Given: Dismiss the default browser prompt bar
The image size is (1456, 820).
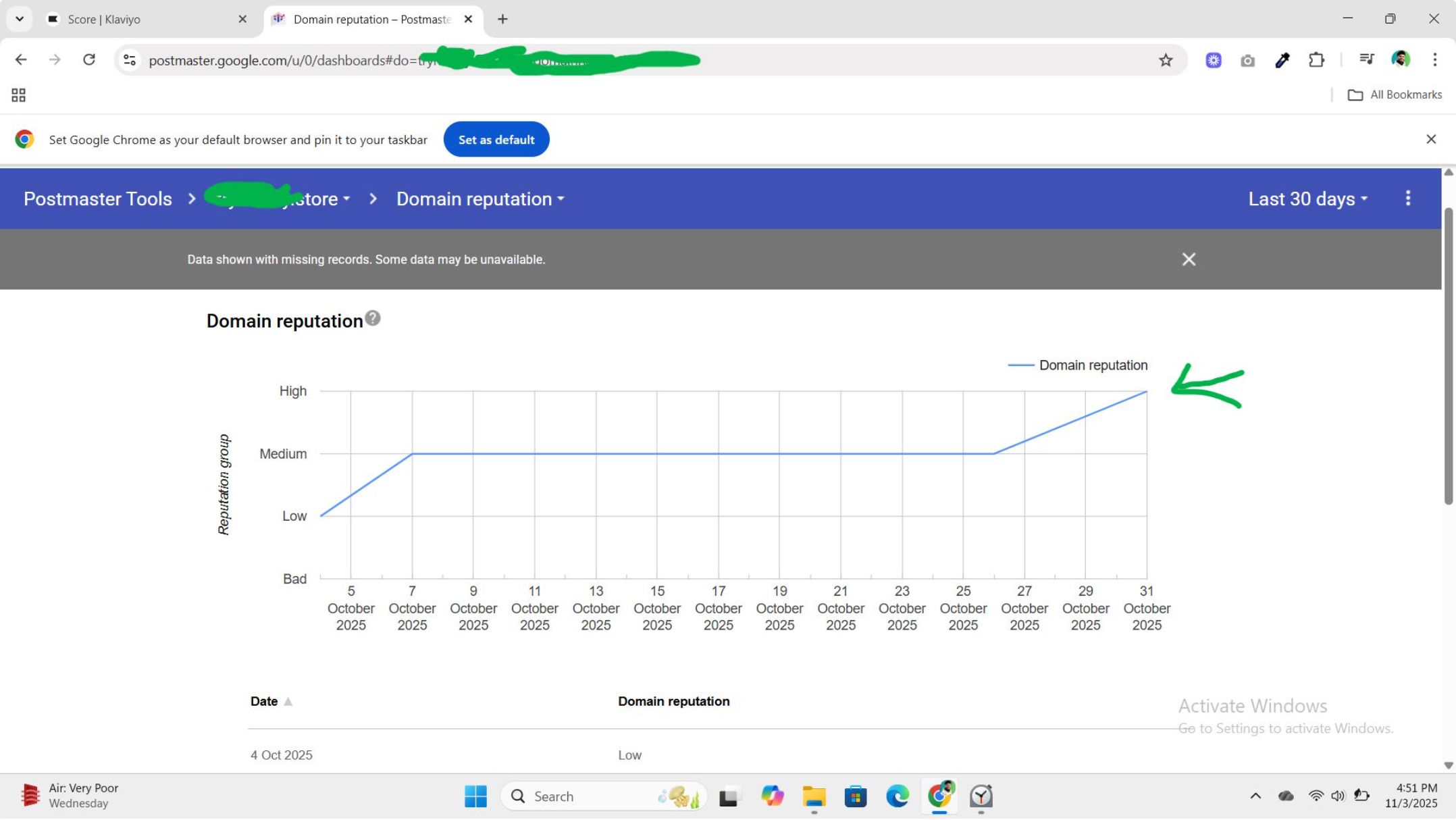Looking at the screenshot, I should point(1430,139).
